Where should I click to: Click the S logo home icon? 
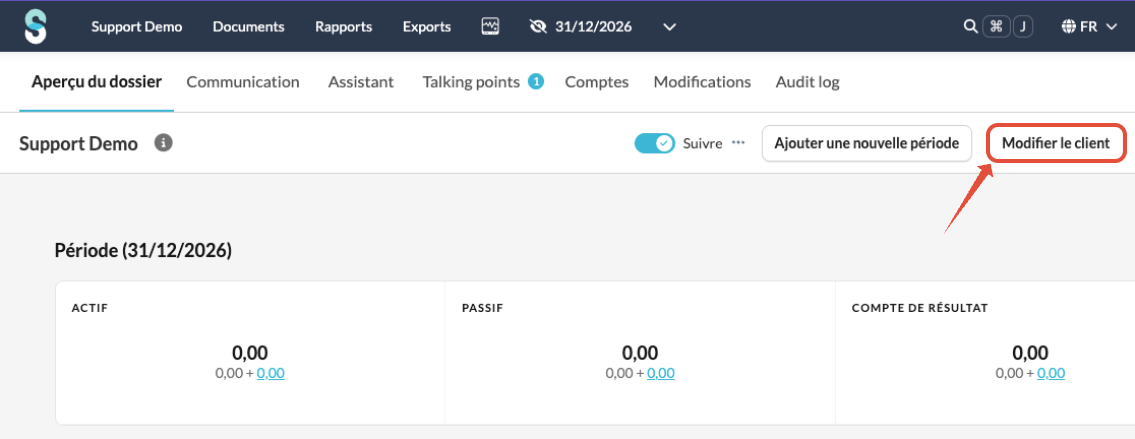click(36, 27)
